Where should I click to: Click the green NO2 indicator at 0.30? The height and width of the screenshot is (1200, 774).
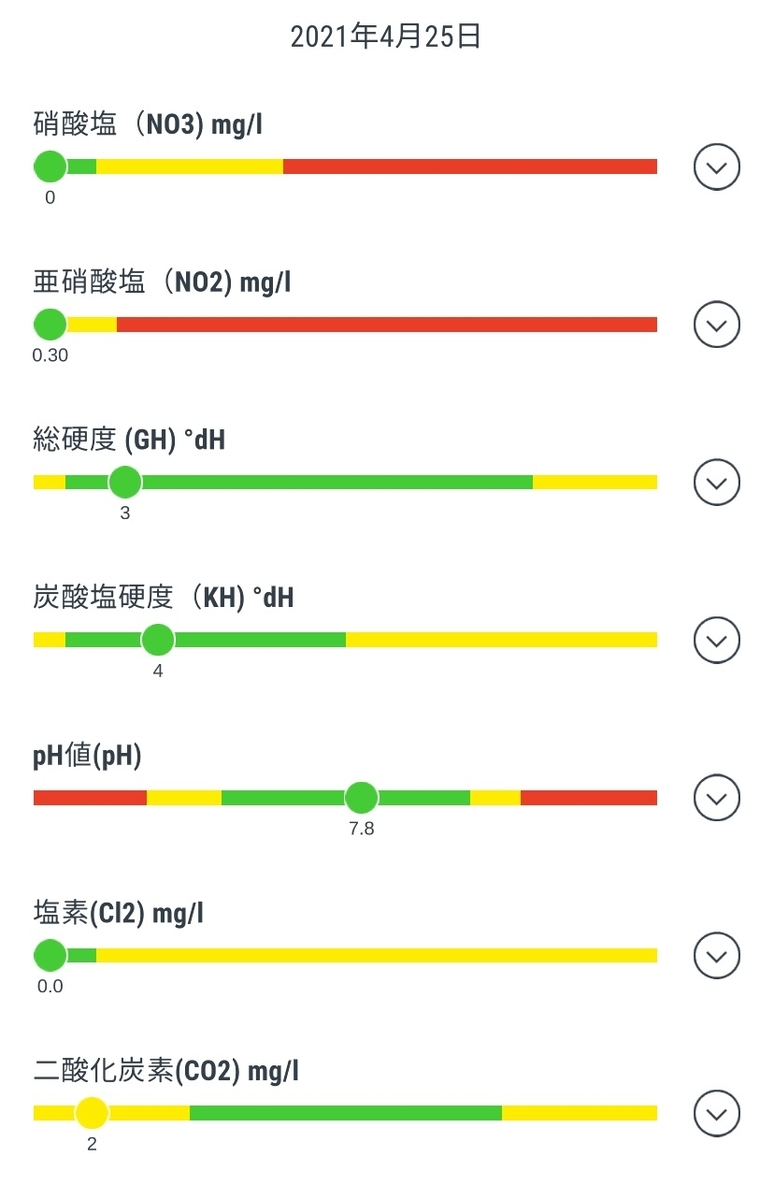[50, 324]
